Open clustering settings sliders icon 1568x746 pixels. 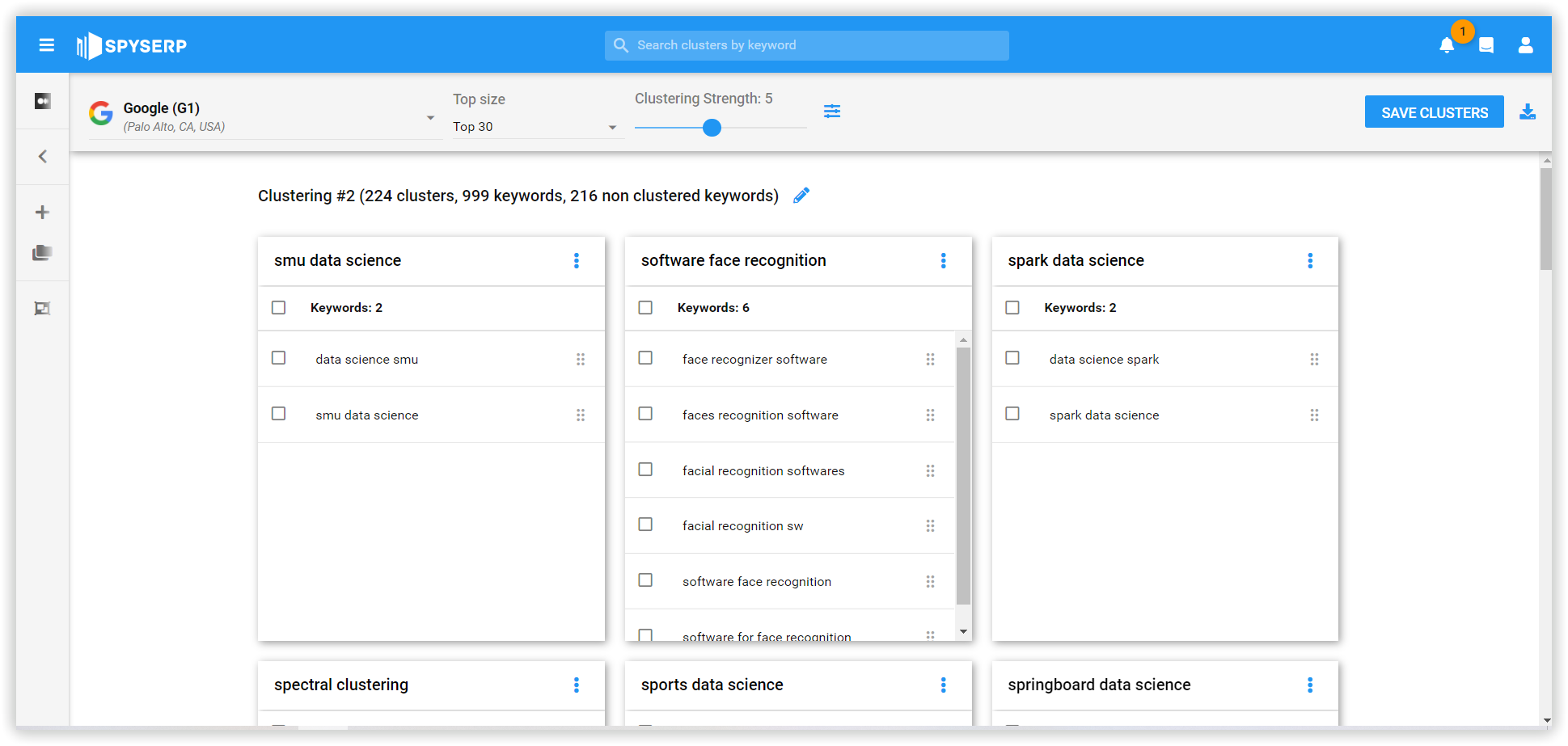point(831,112)
